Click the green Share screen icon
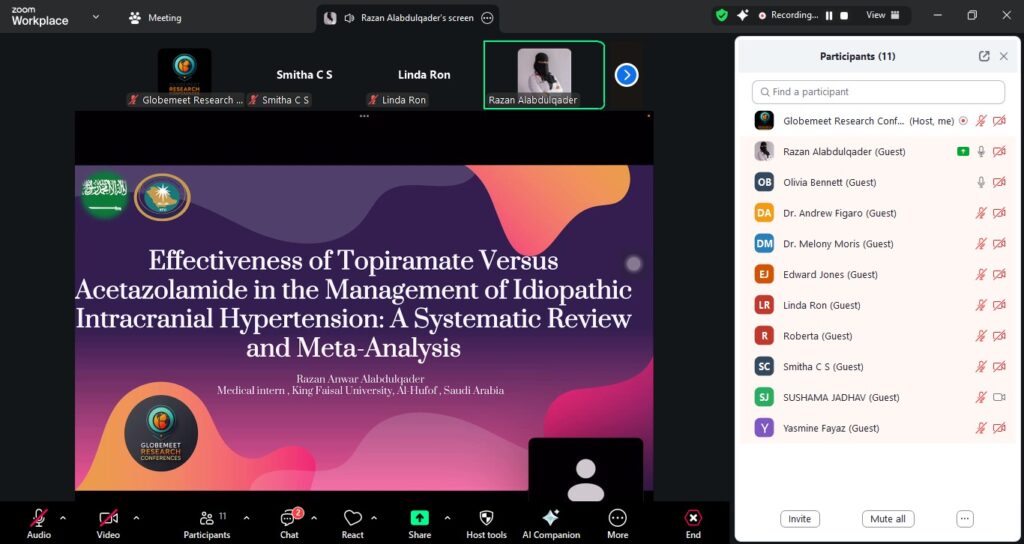Screen dimensions: 1024x544 coord(420,518)
